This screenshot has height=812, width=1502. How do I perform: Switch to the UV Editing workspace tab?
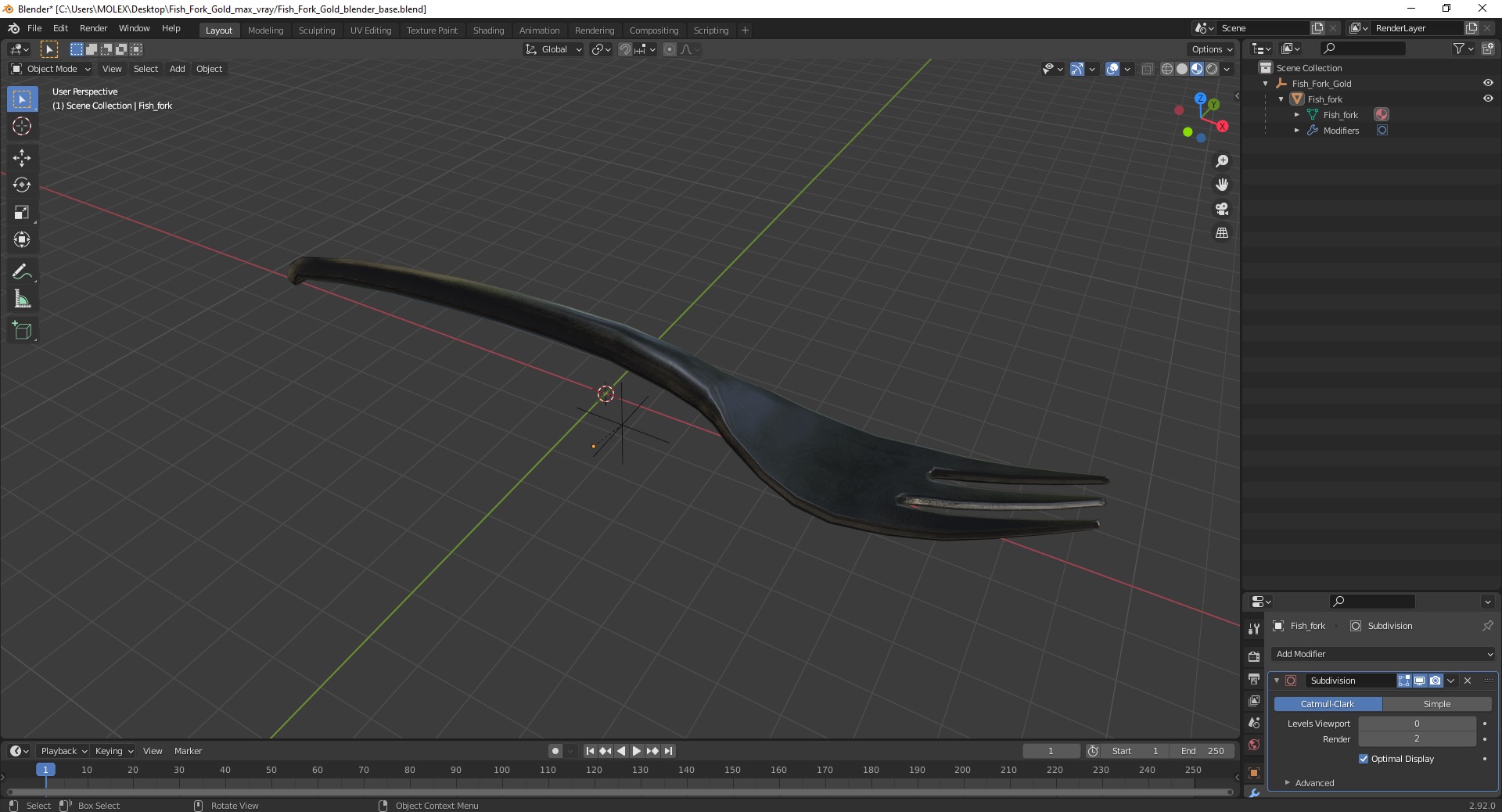pyautogui.click(x=371, y=31)
